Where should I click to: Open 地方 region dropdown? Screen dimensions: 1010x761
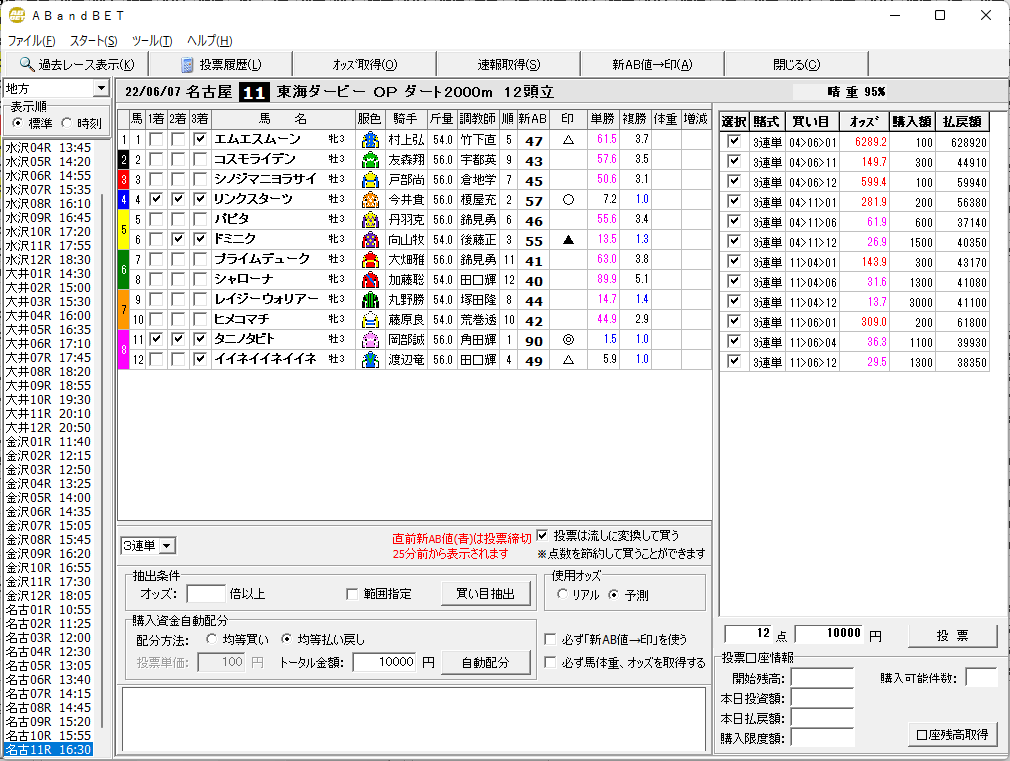click(x=101, y=88)
